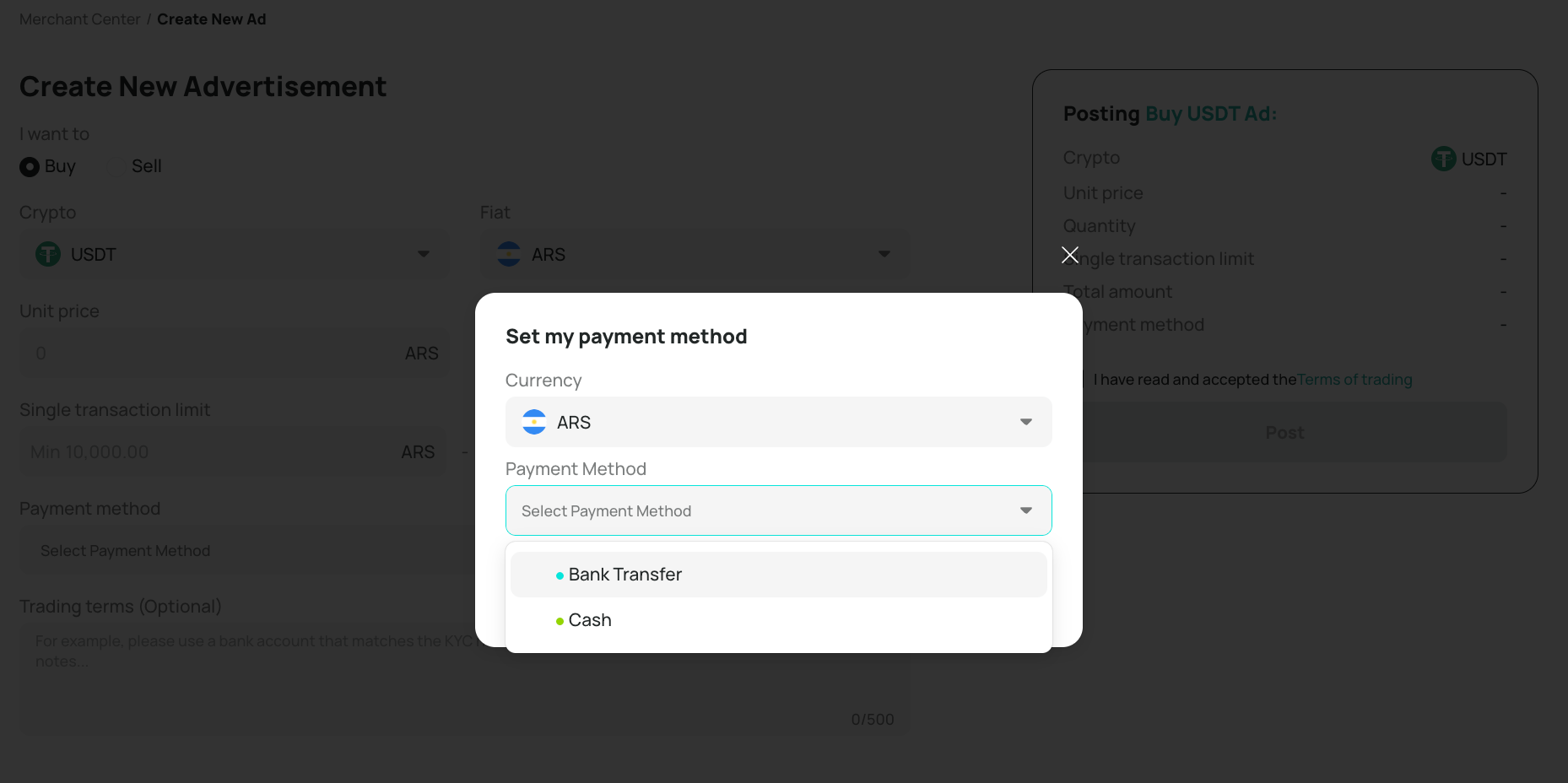The width and height of the screenshot is (1568, 783).
Task: Click the Argentina flag icon in Fiat field
Action: click(509, 254)
